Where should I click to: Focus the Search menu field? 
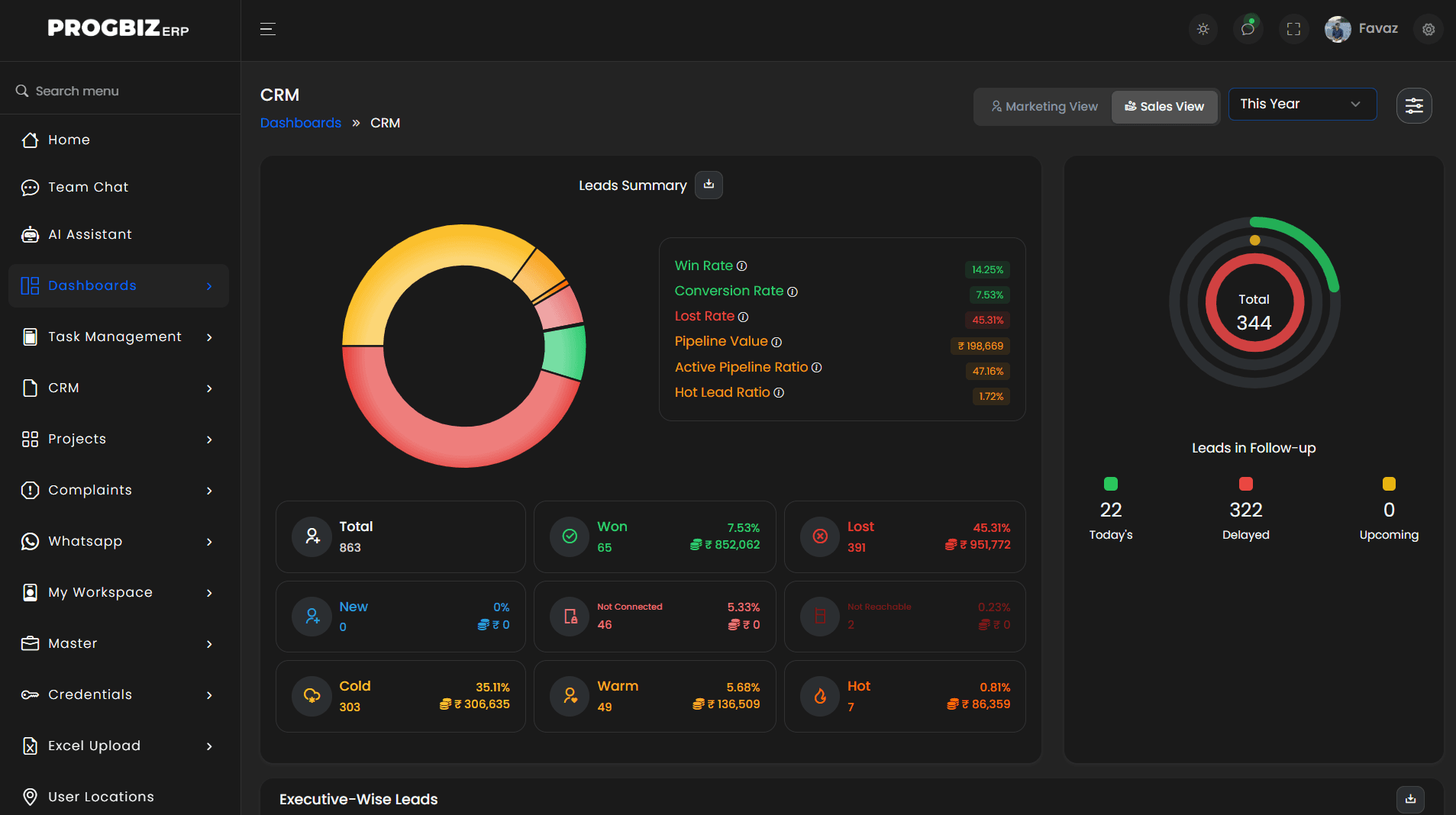click(120, 91)
